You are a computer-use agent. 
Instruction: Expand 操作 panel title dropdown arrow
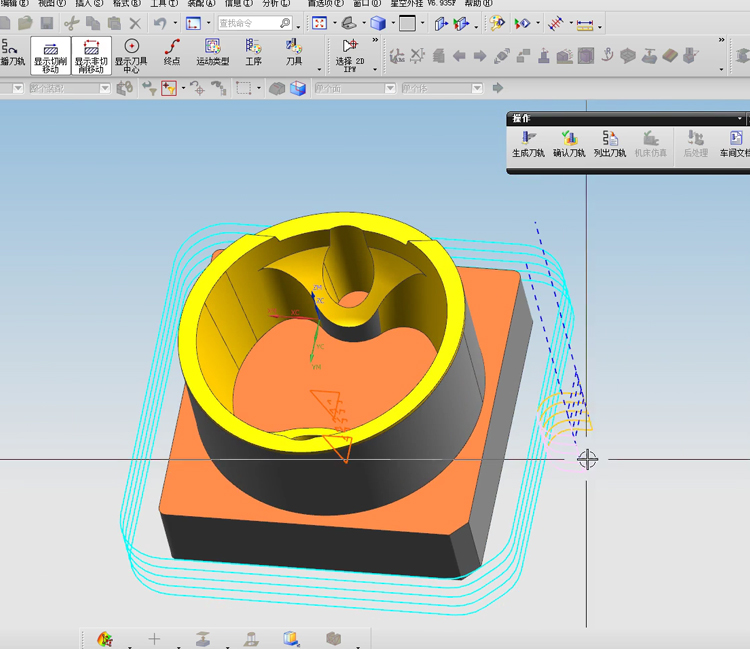[x=739, y=118]
